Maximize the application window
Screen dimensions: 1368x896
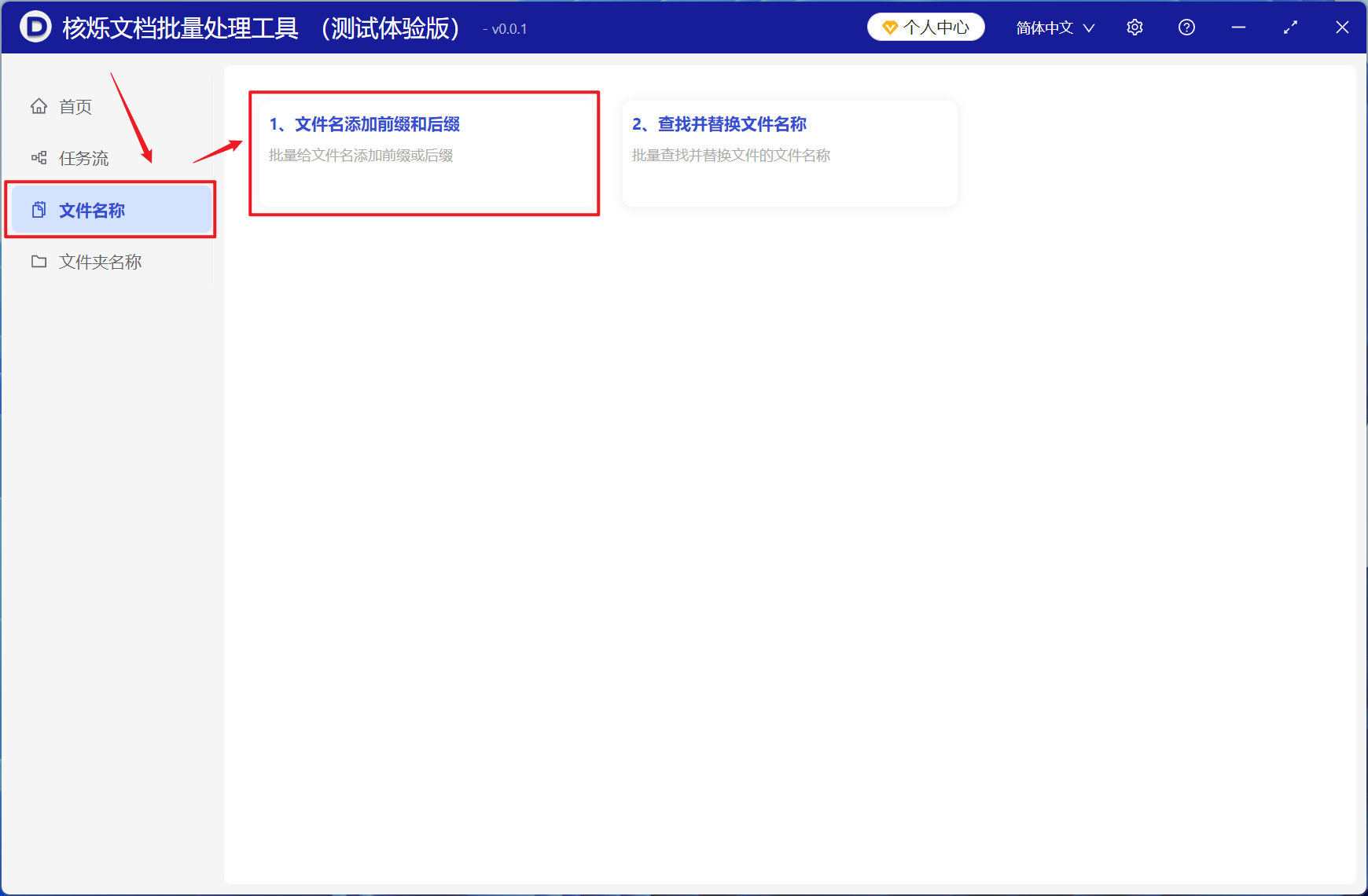[1290, 28]
